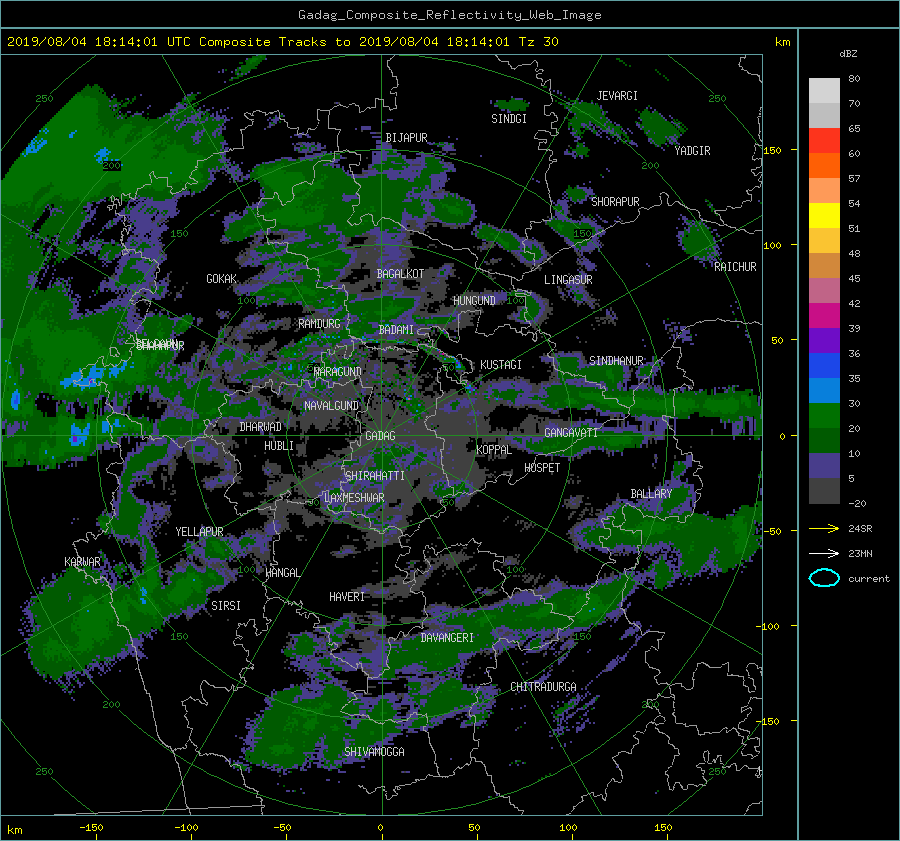The width and height of the screenshot is (900, 841).
Task: Click the YELLAPUR city label
Action: [x=199, y=532]
